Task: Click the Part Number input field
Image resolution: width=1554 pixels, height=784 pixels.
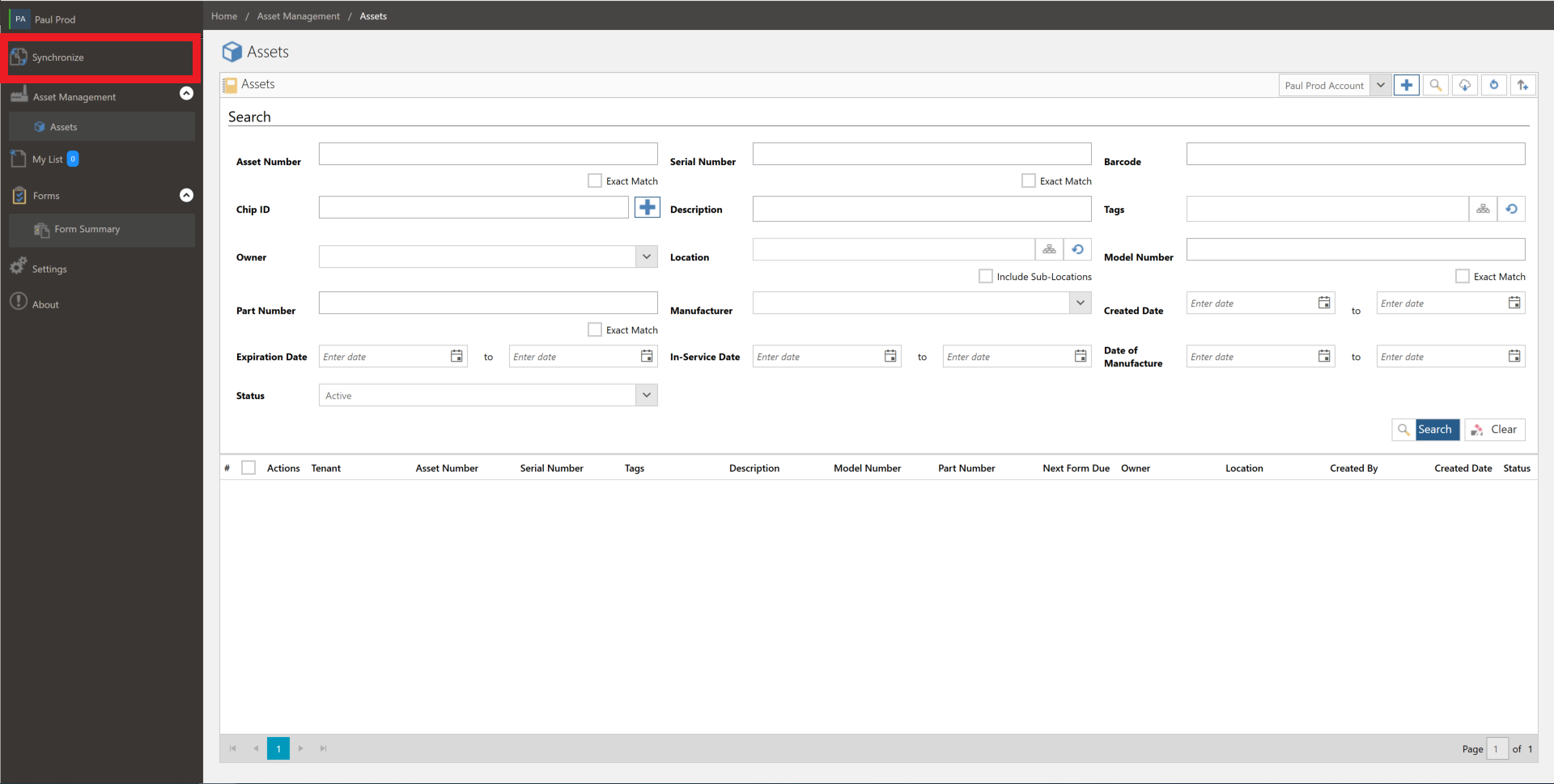Action: tap(488, 303)
